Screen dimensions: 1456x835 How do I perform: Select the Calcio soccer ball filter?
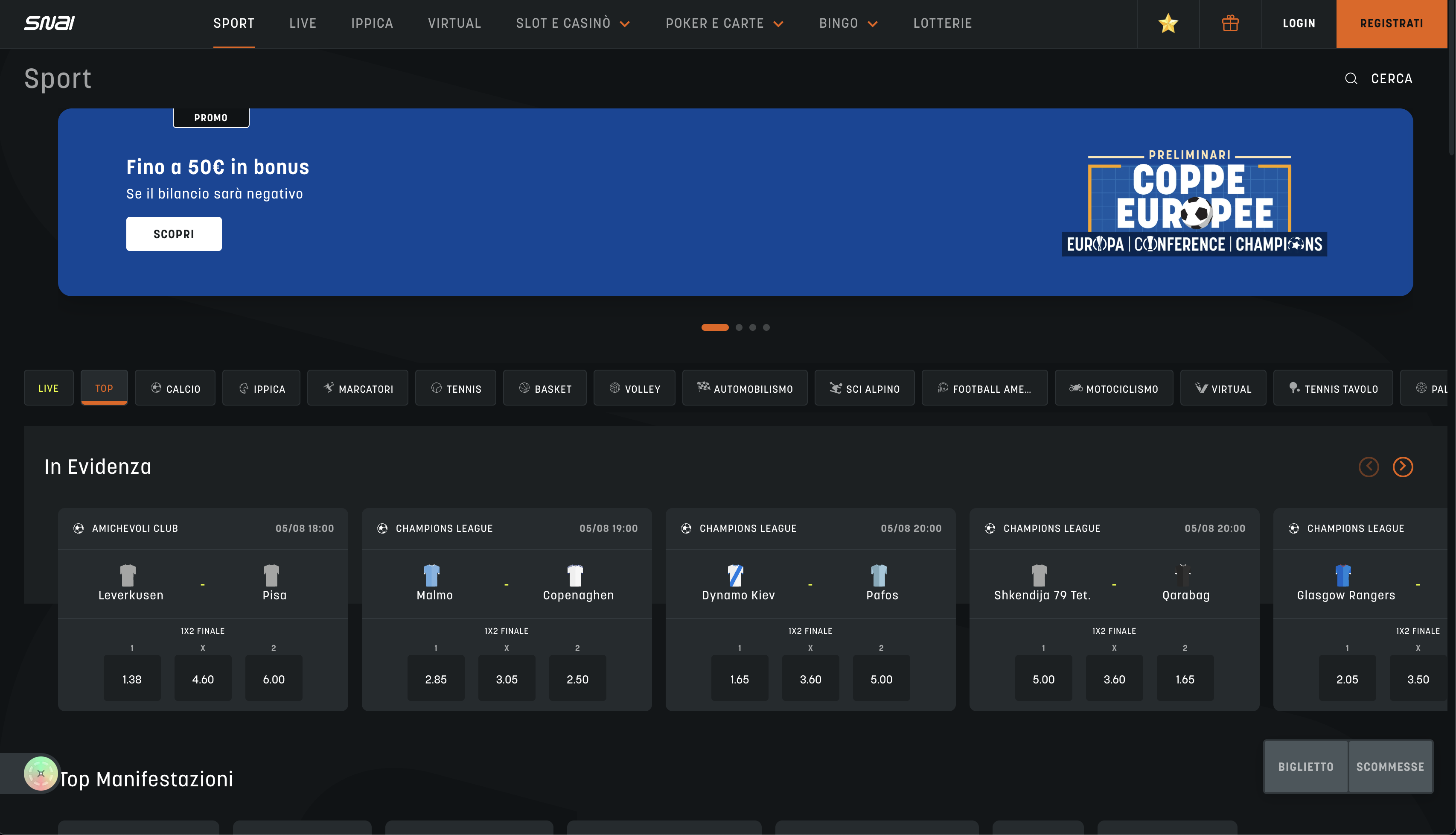coord(175,388)
